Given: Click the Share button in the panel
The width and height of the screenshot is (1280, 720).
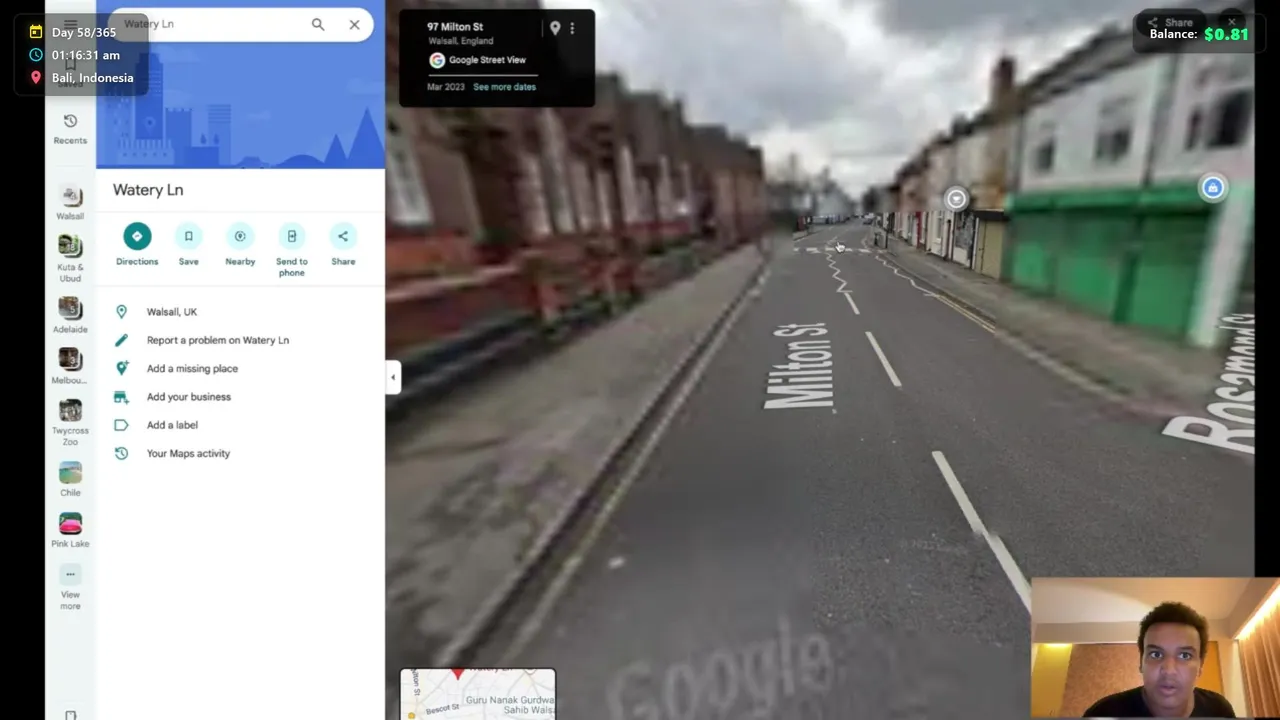Looking at the screenshot, I should pyautogui.click(x=343, y=245).
